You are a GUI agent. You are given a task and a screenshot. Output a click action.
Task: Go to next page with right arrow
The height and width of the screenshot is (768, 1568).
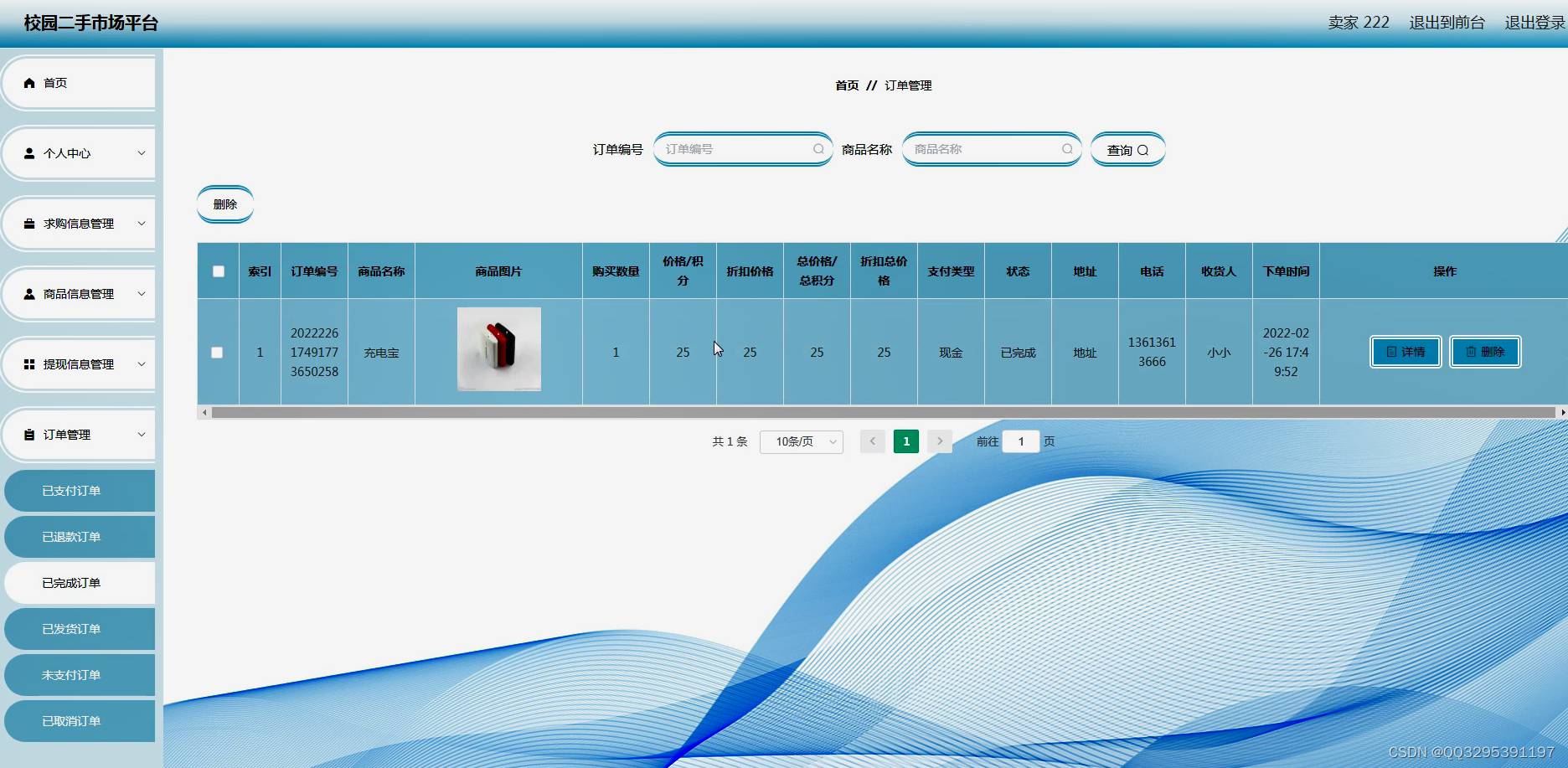pos(940,441)
